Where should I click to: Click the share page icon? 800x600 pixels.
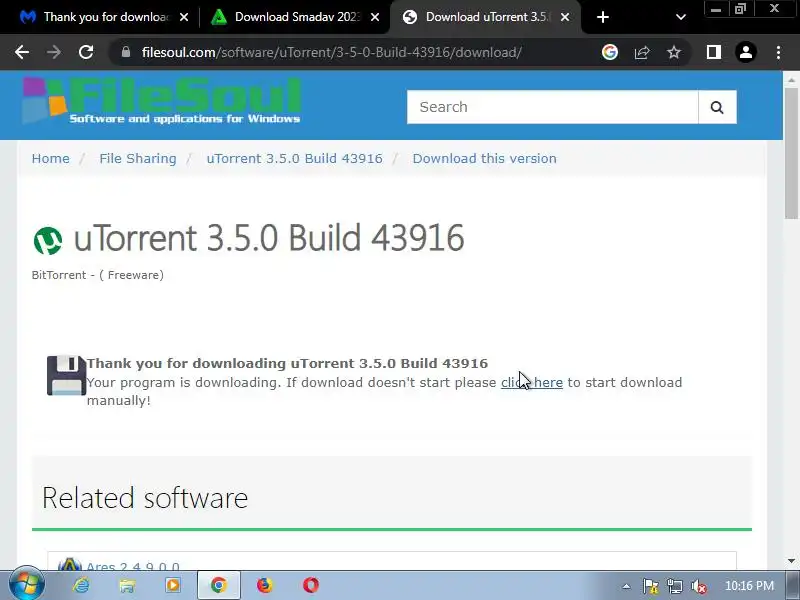coord(642,52)
